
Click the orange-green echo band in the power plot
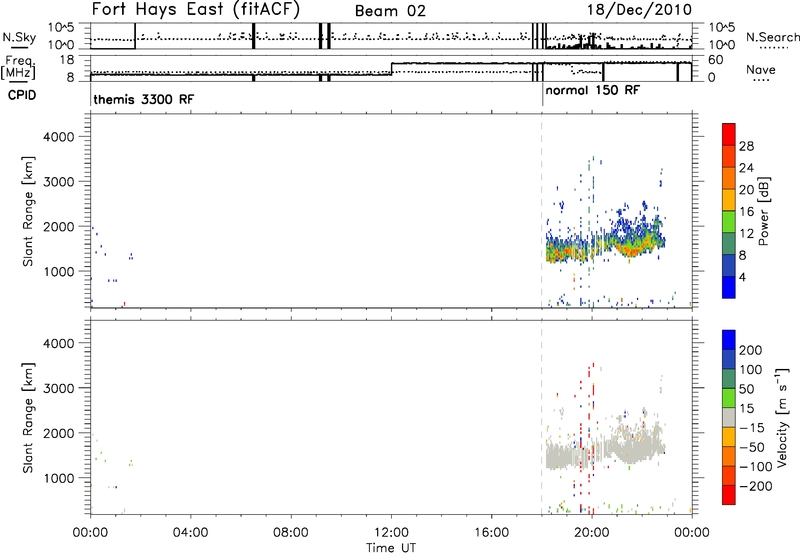pos(605,247)
